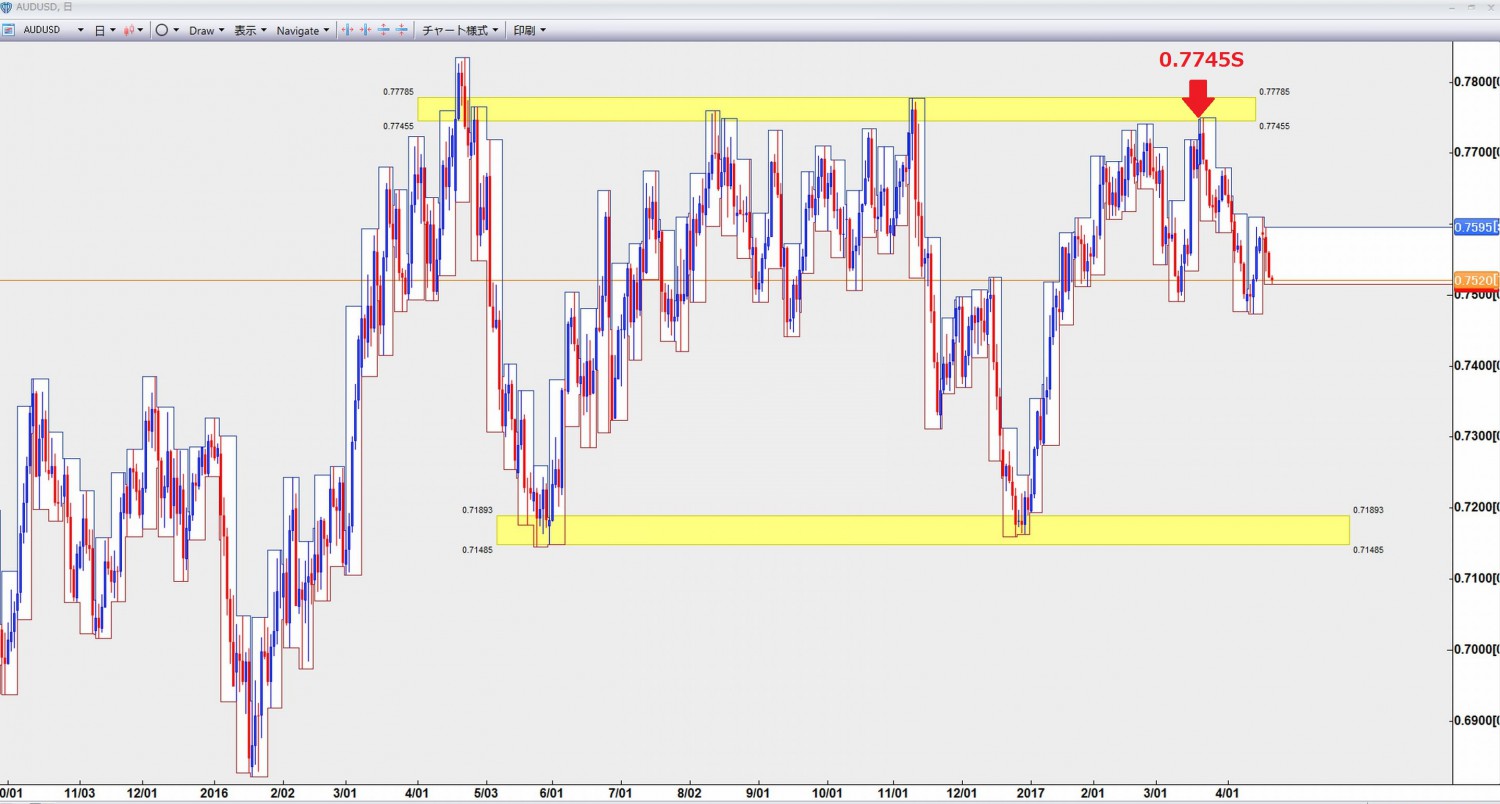
Task: Click the 8/02 date axis label
Action: (x=689, y=791)
